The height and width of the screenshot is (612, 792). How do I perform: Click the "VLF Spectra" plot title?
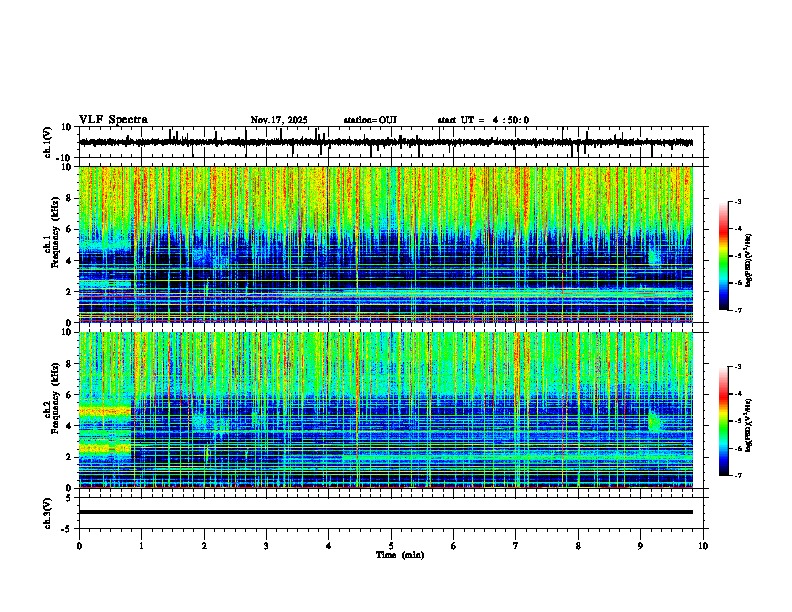pos(113,120)
